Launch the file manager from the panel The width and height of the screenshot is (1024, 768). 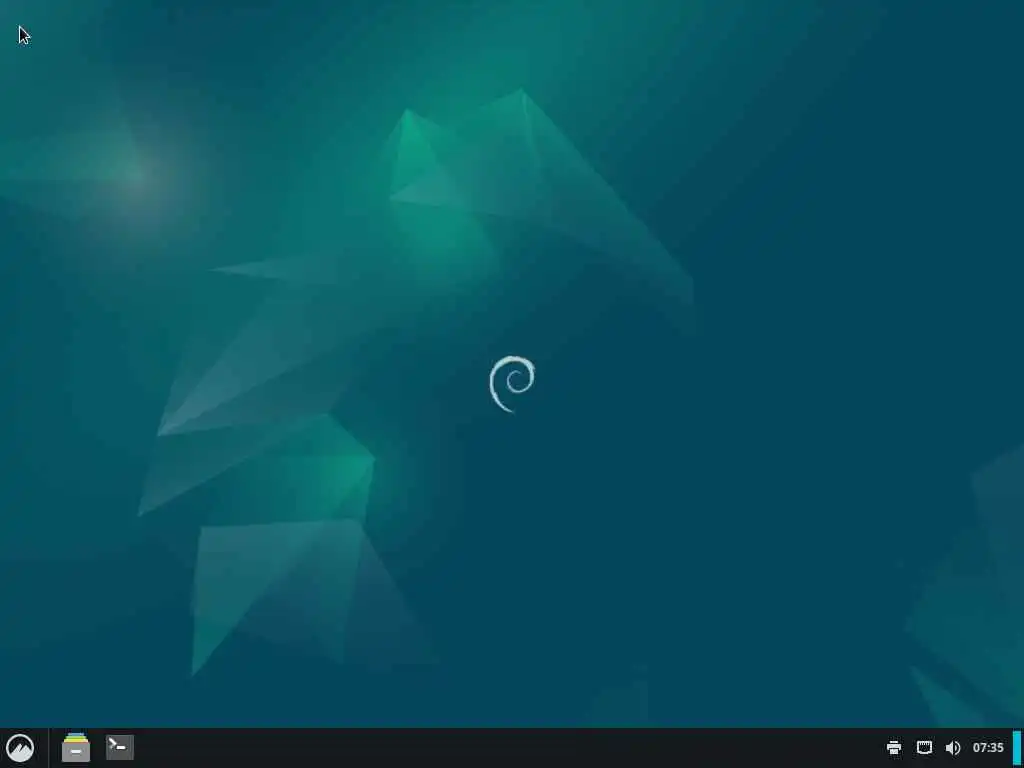point(76,748)
